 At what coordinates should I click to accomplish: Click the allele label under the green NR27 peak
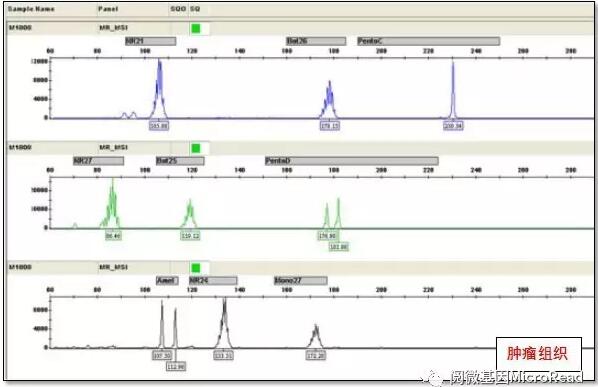coord(113,236)
